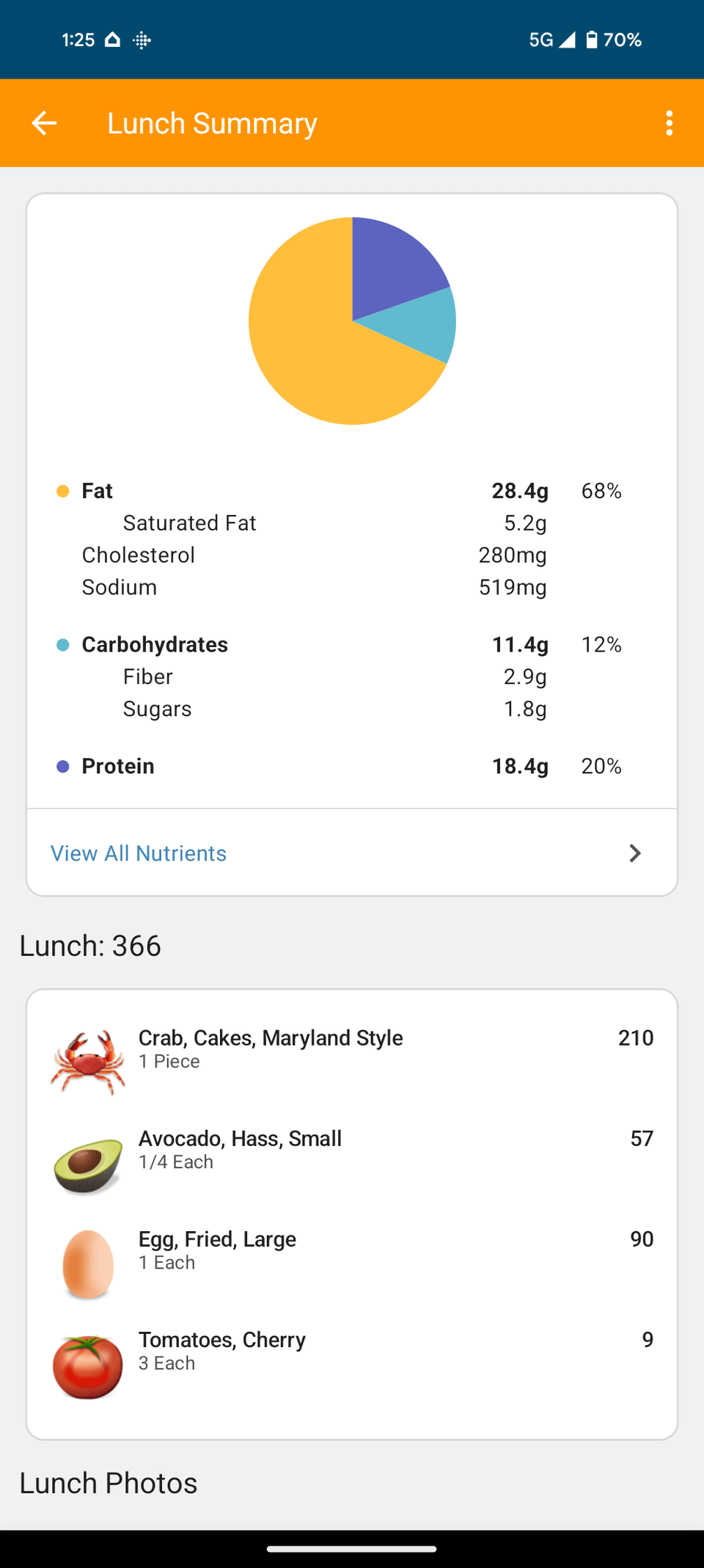This screenshot has height=1568, width=704.
Task: Tap the Lunch Summary title
Action: [212, 123]
